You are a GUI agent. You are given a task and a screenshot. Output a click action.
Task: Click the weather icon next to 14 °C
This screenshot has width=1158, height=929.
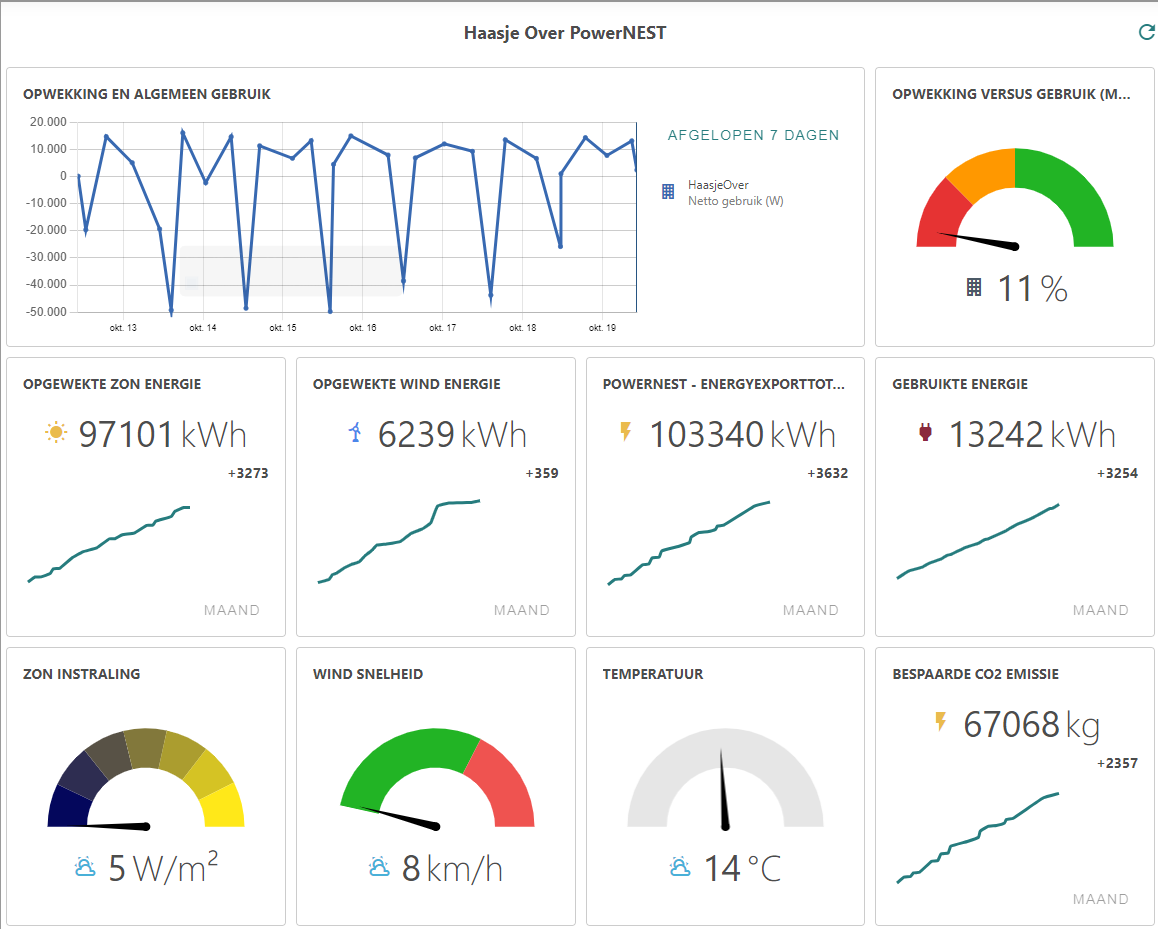pyautogui.click(x=680, y=866)
